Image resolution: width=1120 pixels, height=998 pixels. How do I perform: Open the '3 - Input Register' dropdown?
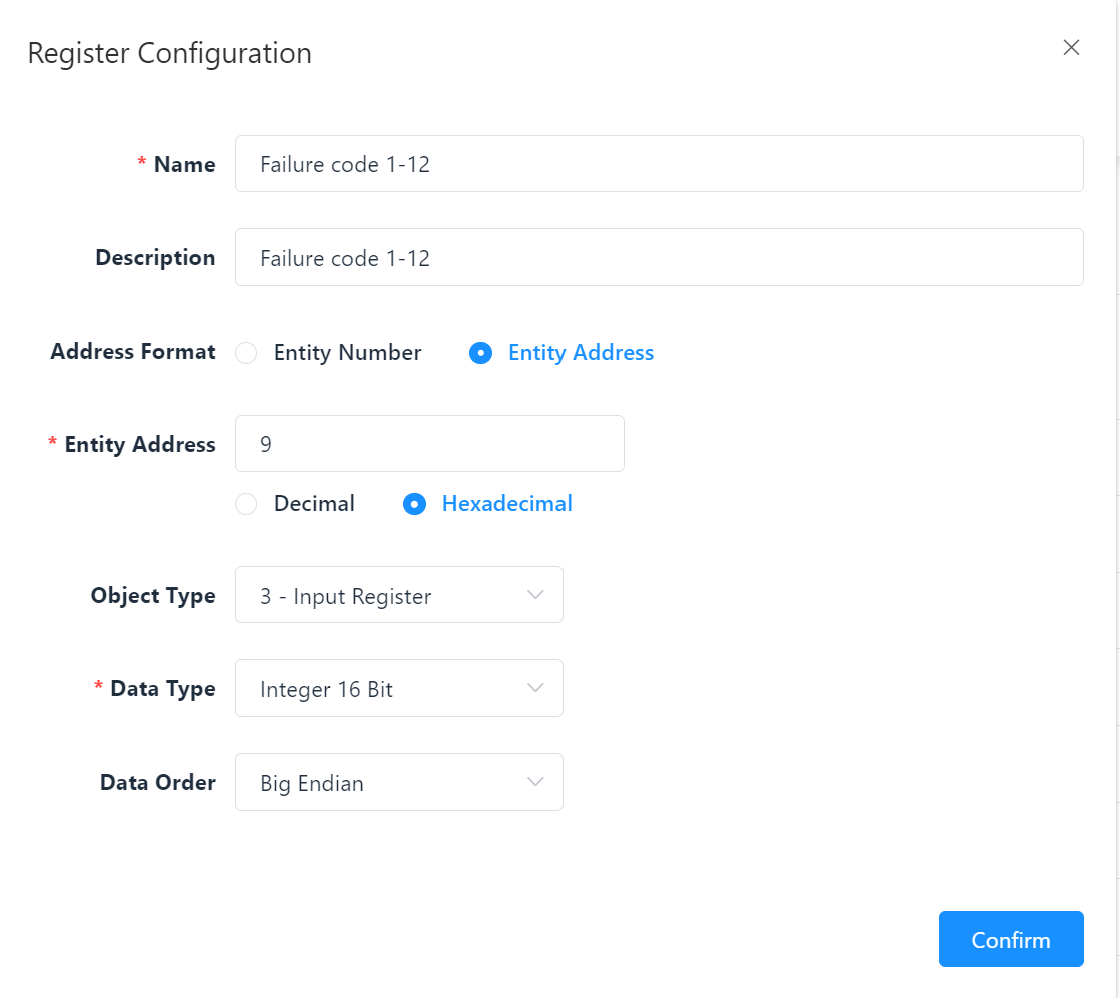click(x=398, y=595)
